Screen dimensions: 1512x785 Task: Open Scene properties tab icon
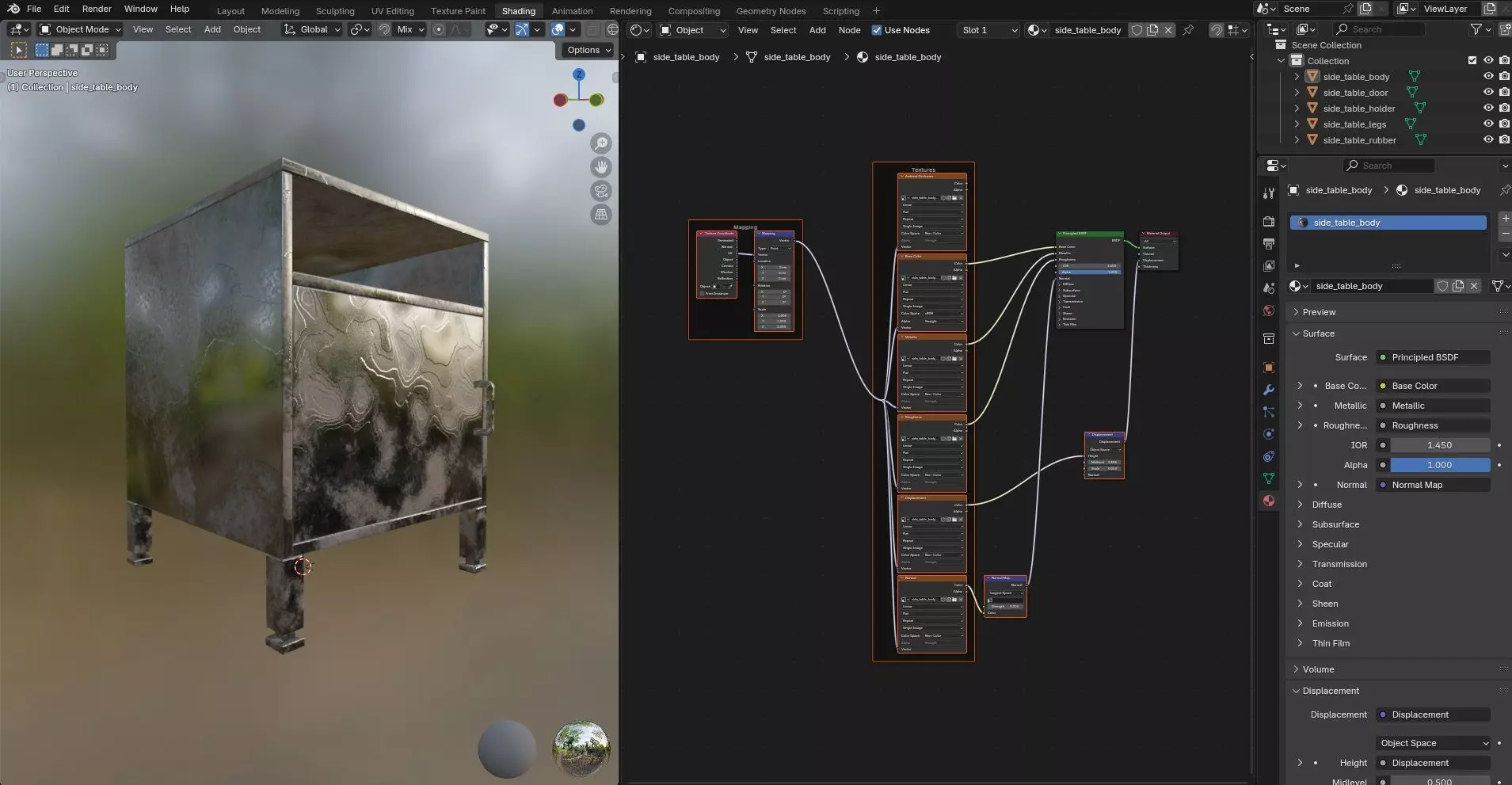1269,288
